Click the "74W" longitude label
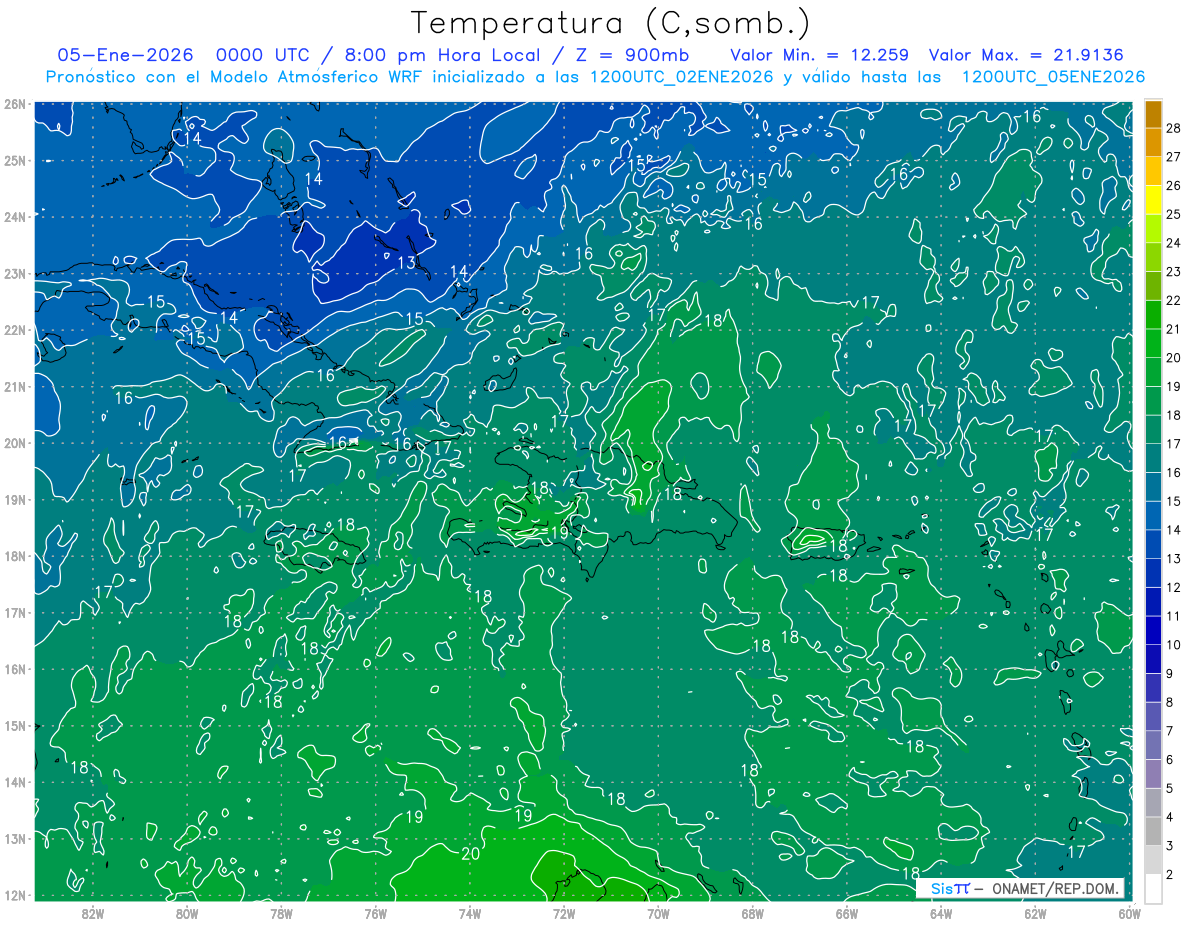Image resolution: width=1200 pixels, height=927 pixels. (x=469, y=912)
